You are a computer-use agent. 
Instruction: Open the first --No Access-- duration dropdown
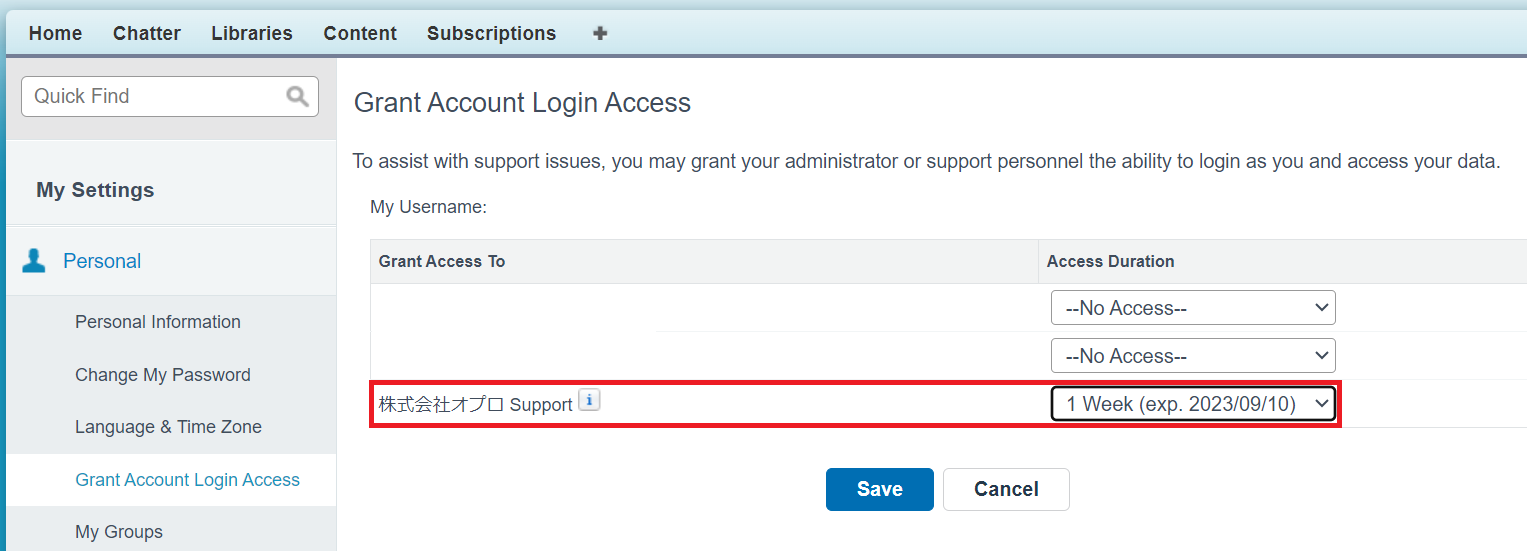coord(1193,308)
